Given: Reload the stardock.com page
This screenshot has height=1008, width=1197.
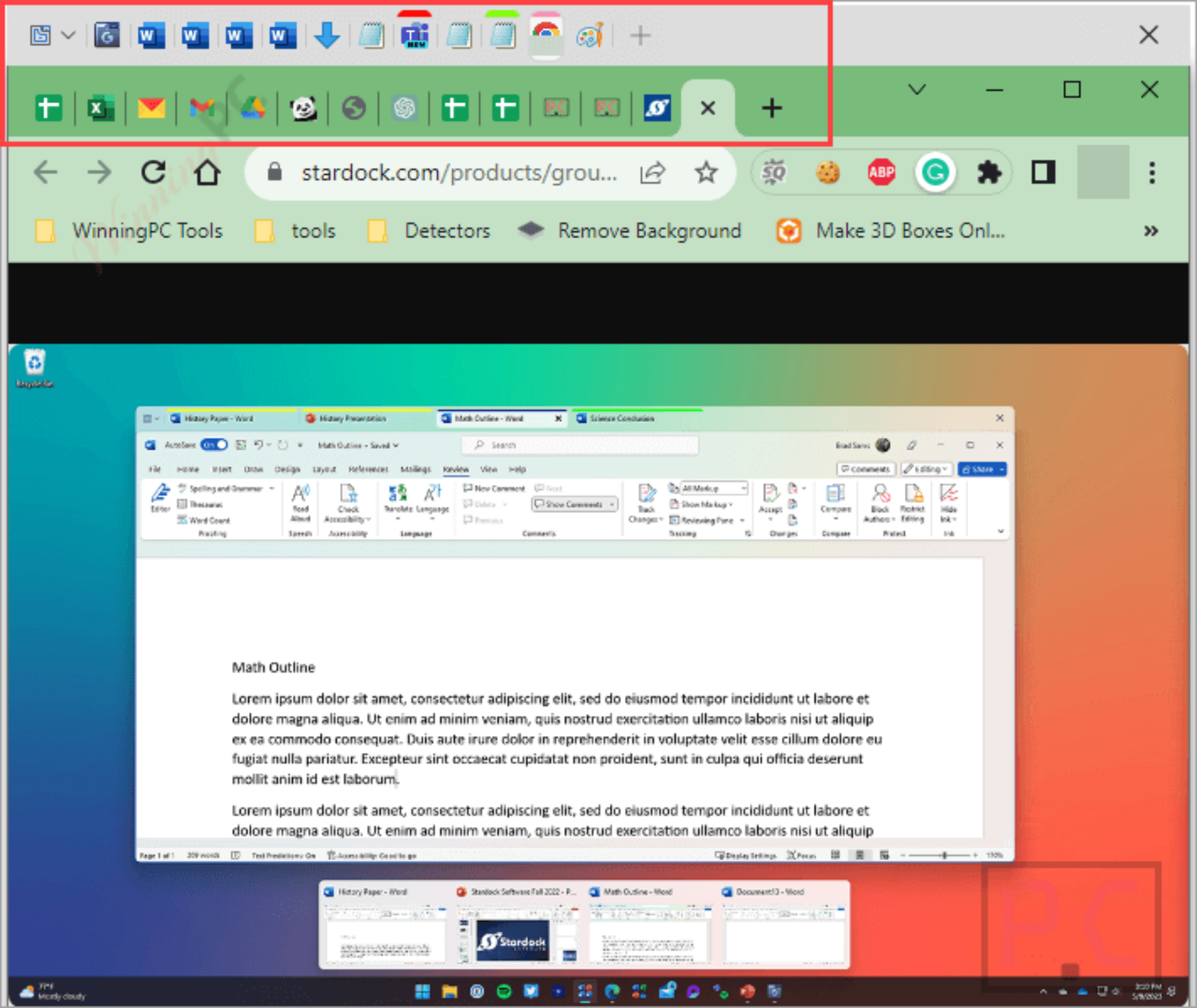Looking at the screenshot, I should [x=153, y=172].
